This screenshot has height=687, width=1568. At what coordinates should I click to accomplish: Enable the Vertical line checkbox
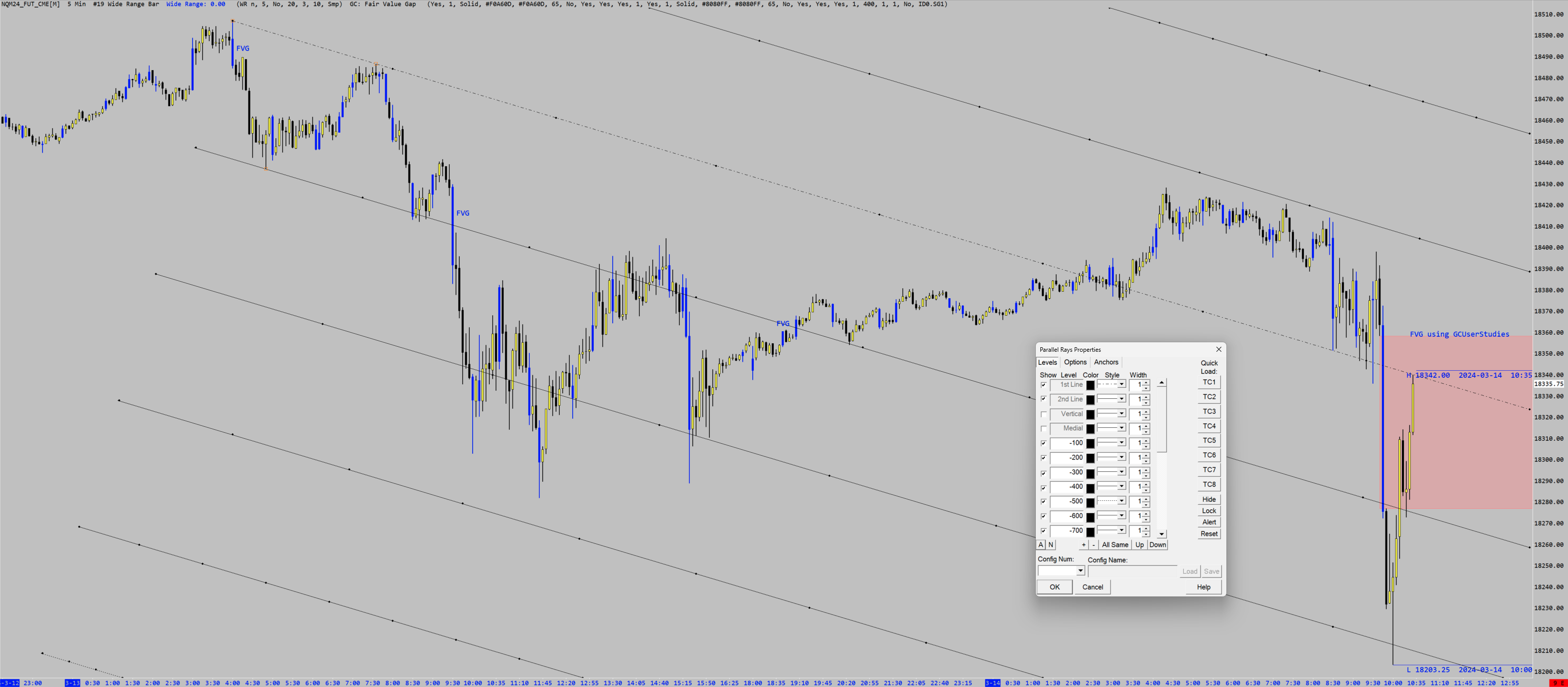[1044, 414]
